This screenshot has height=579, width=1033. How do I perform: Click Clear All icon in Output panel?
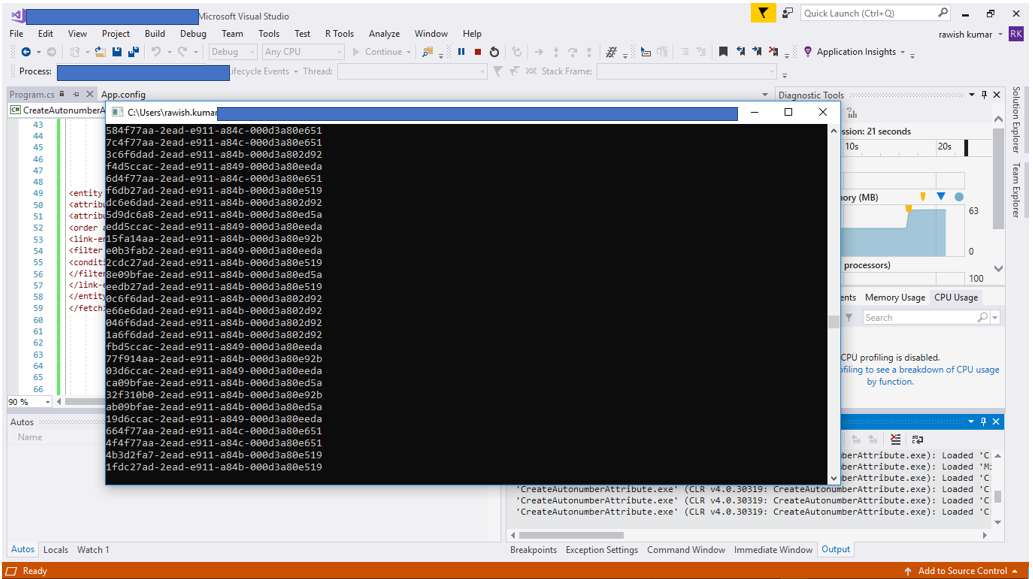[895, 439]
